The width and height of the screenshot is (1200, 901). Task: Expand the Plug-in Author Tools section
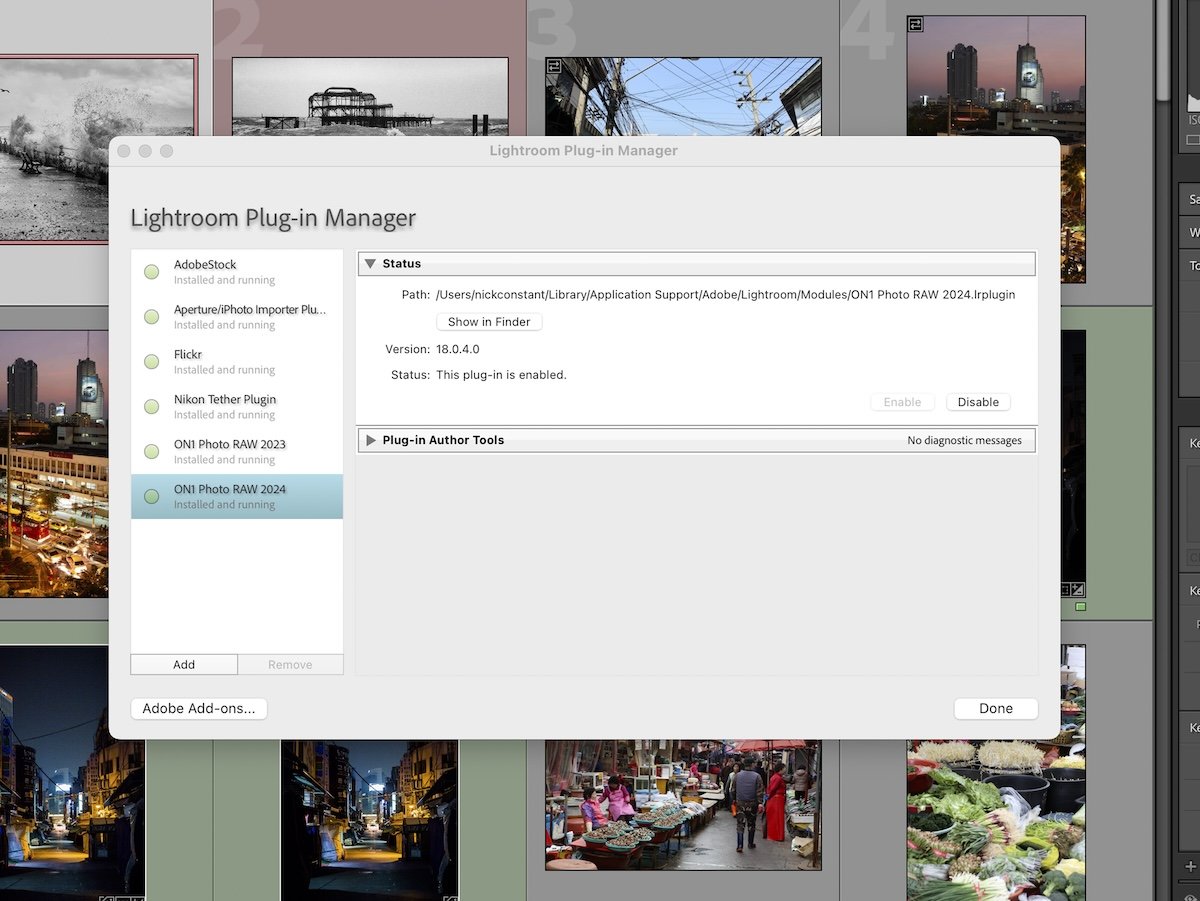(x=370, y=439)
